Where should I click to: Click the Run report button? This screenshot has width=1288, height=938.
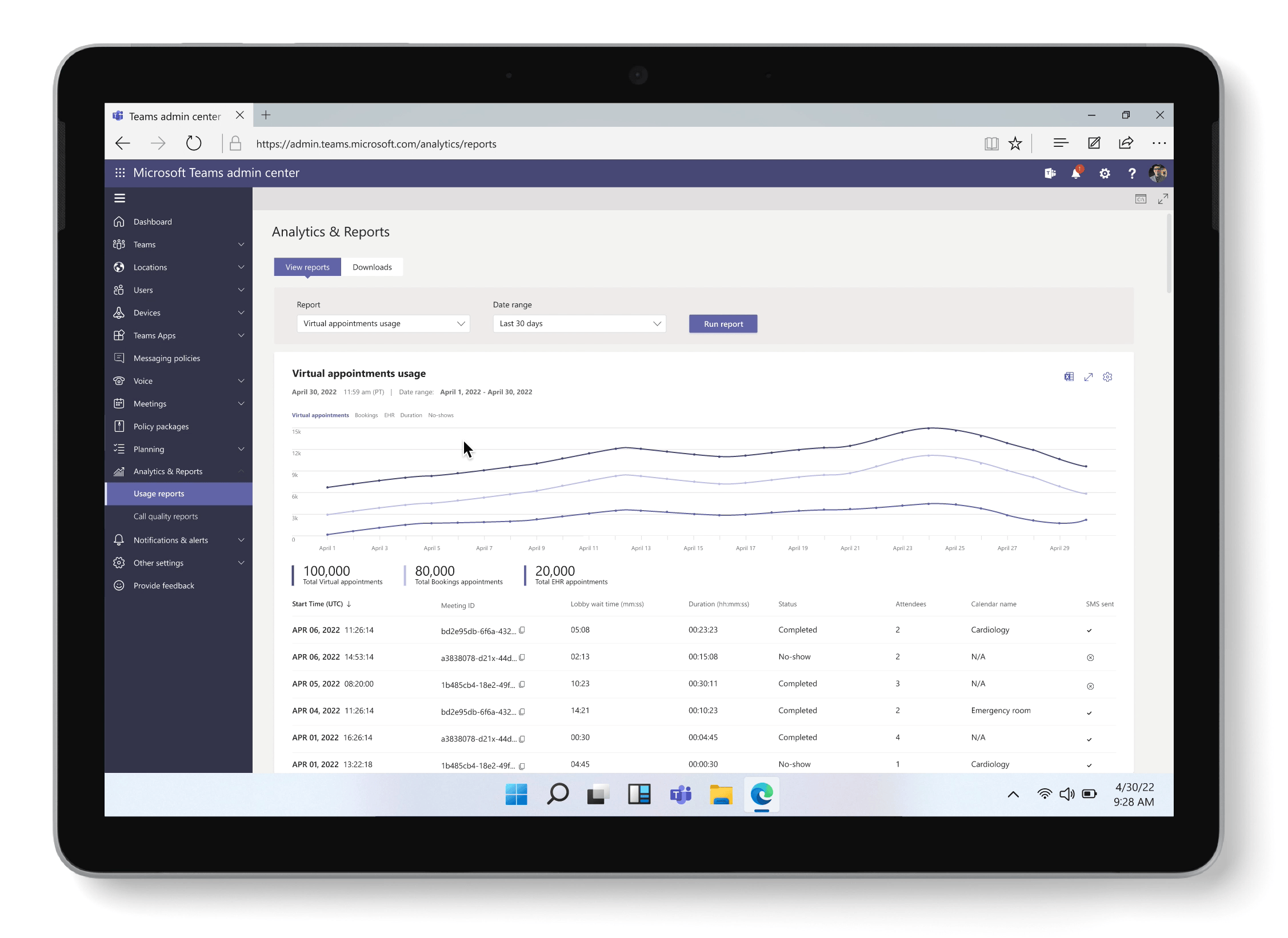(x=723, y=323)
